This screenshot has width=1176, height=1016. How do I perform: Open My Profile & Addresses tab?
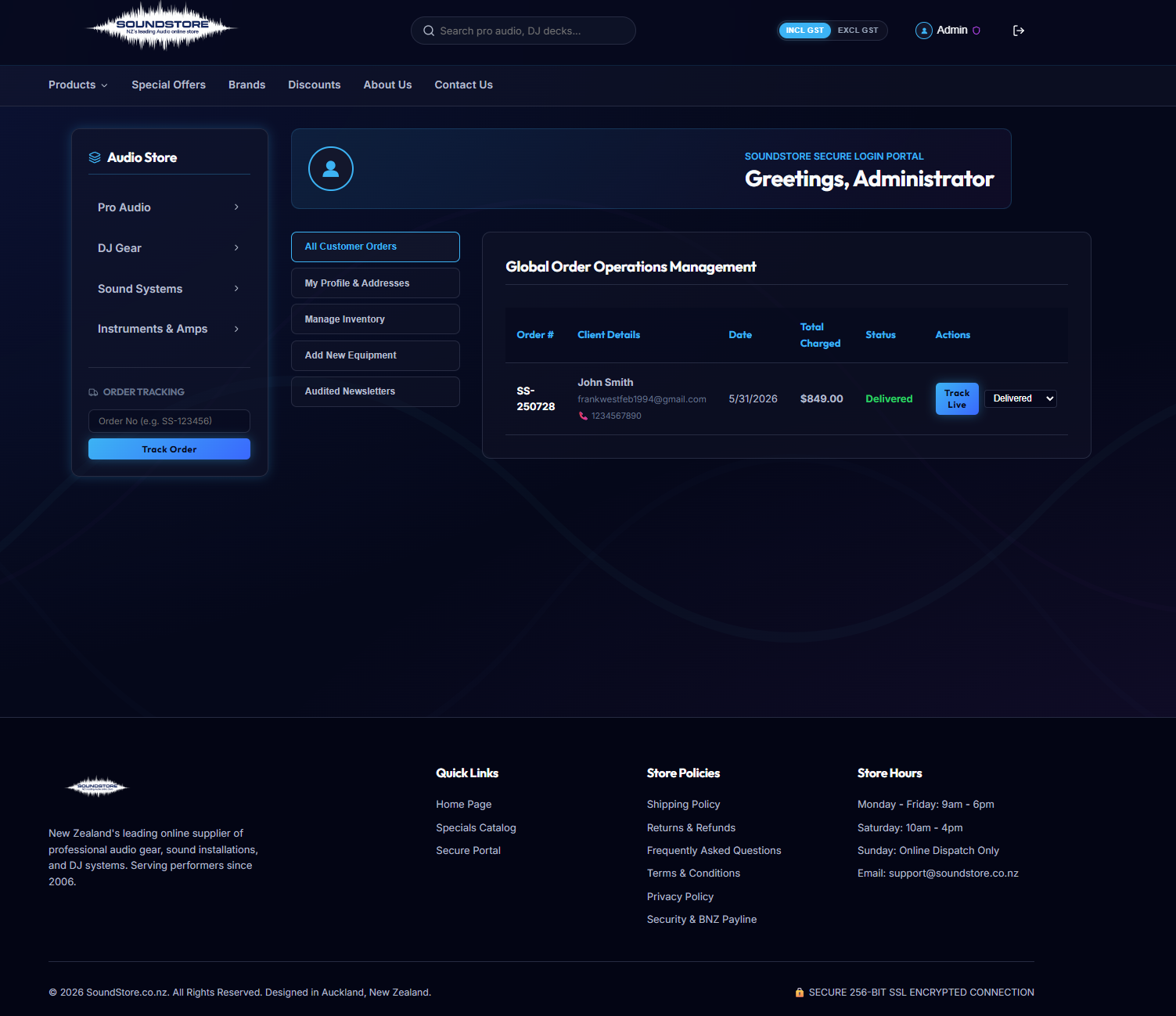click(x=376, y=283)
